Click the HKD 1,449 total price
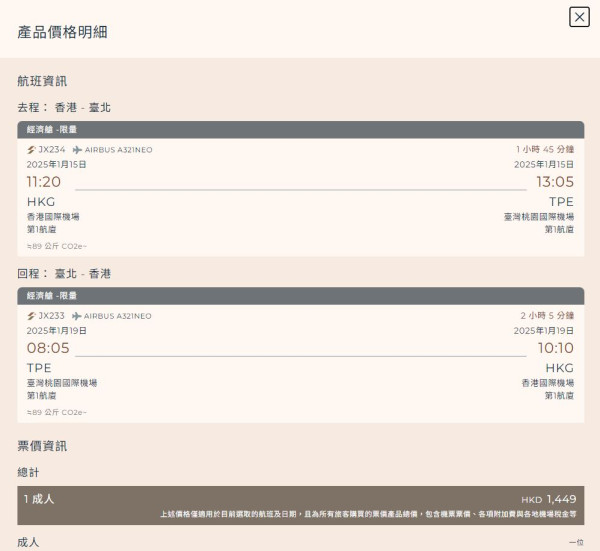600x551 pixels. coord(549,499)
